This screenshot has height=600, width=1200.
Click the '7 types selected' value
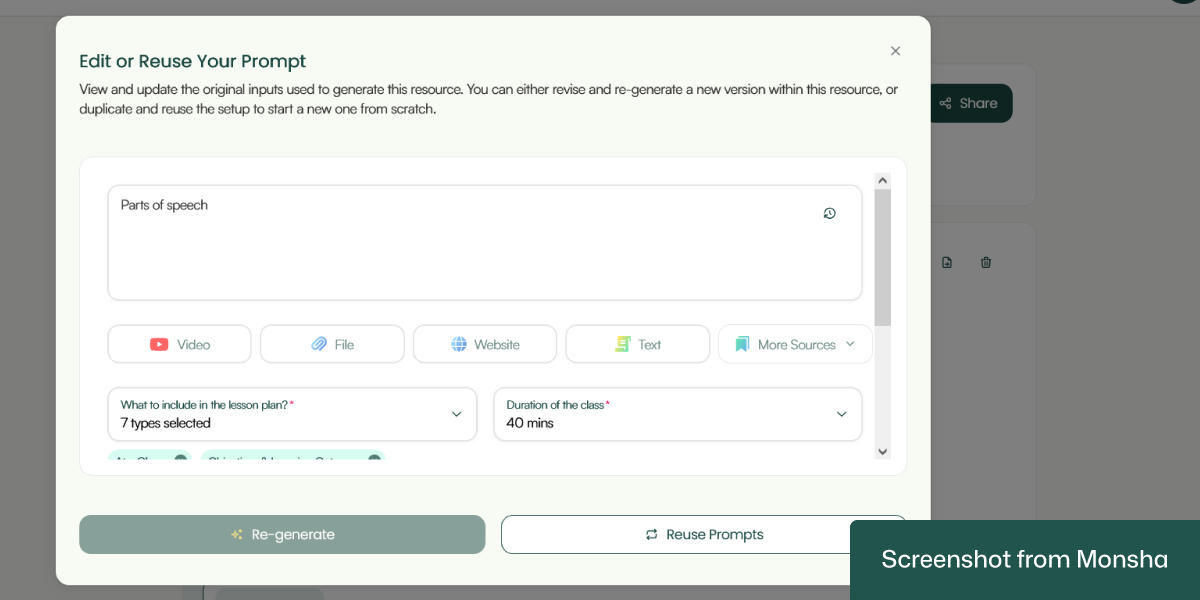[166, 423]
